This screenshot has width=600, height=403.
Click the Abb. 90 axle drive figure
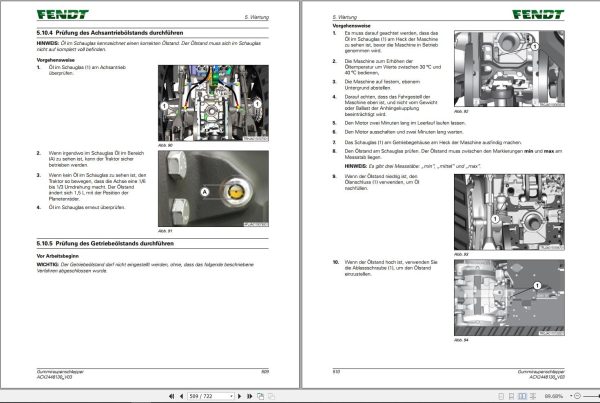point(213,103)
